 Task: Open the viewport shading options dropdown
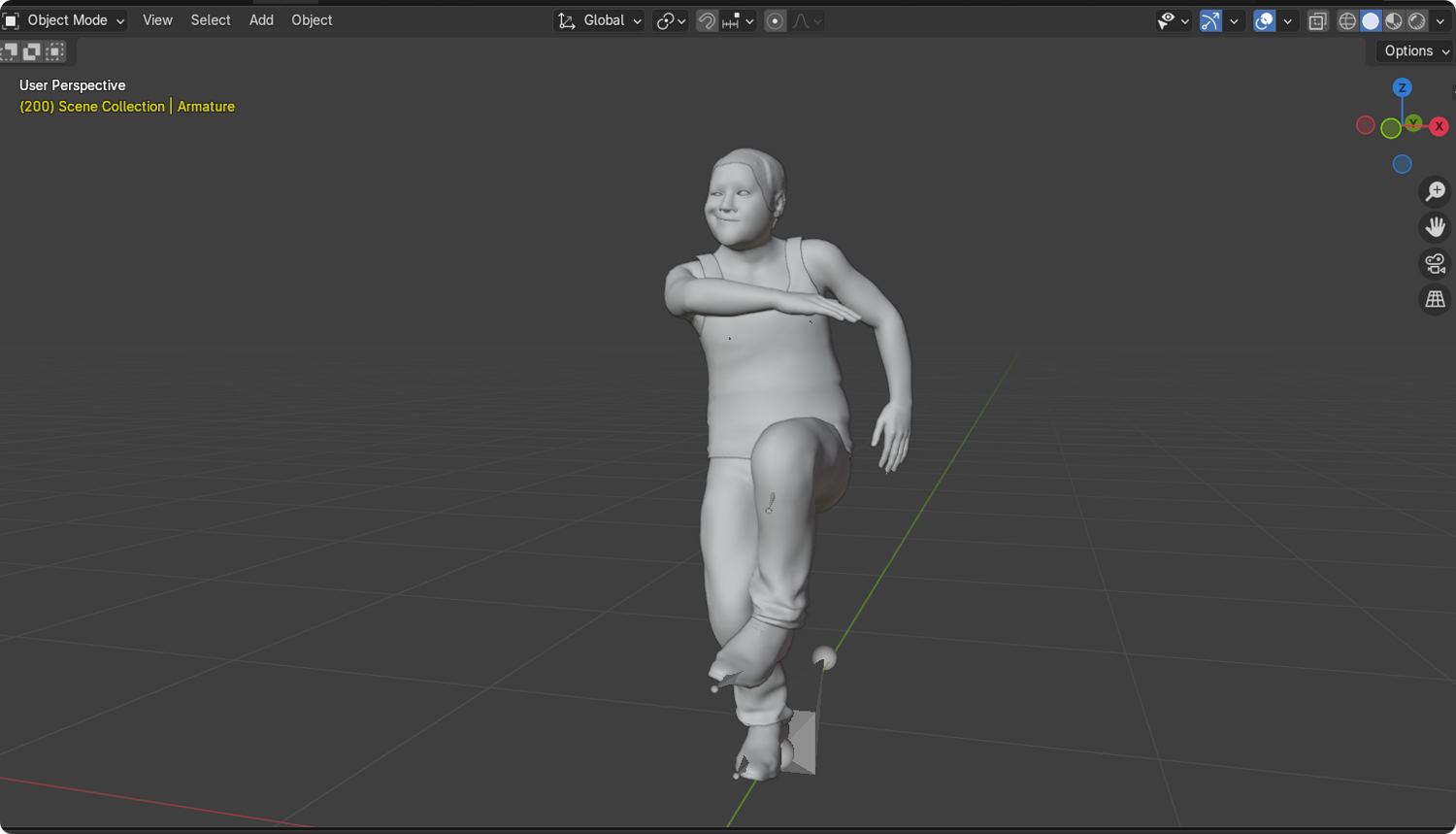(x=1440, y=20)
